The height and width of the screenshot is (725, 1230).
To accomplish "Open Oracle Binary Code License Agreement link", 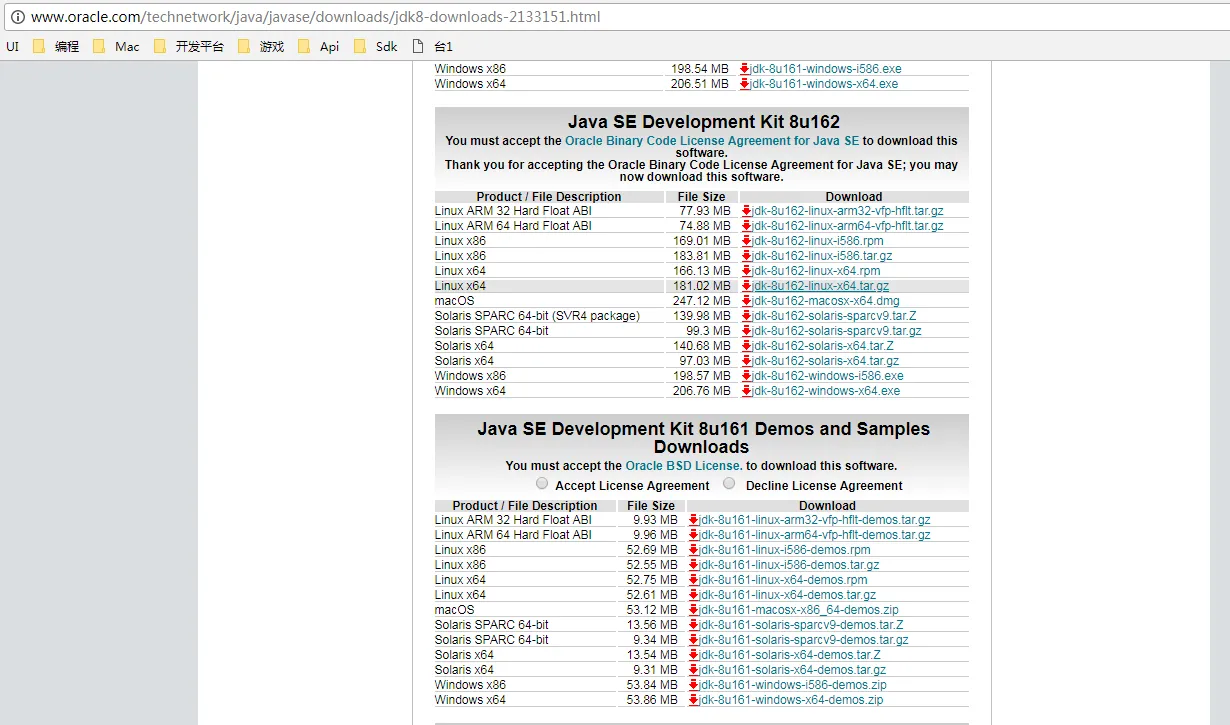I will tap(712, 141).
